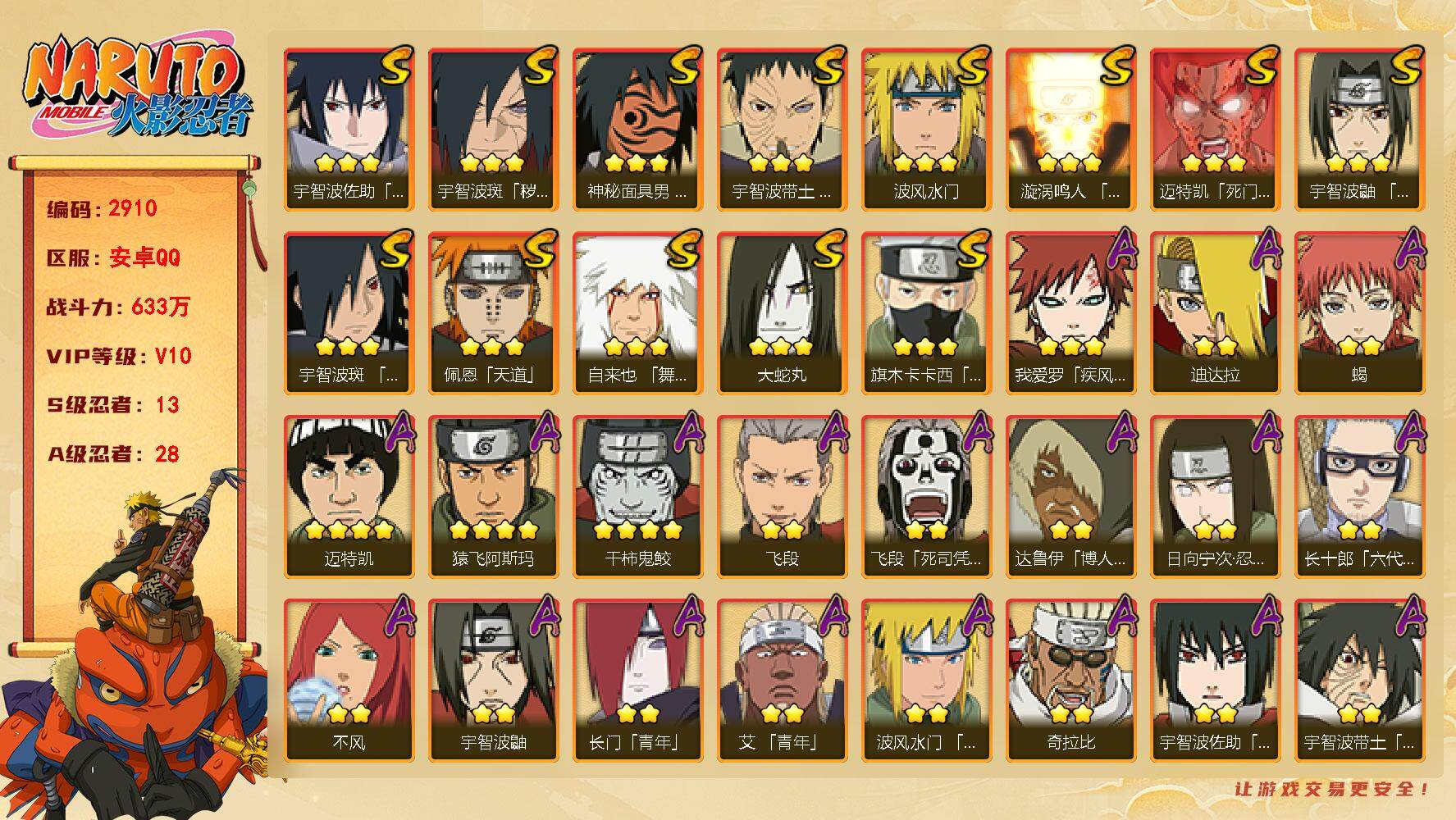Click the 干柿鬼鲛 ninja portrait

pos(637,497)
